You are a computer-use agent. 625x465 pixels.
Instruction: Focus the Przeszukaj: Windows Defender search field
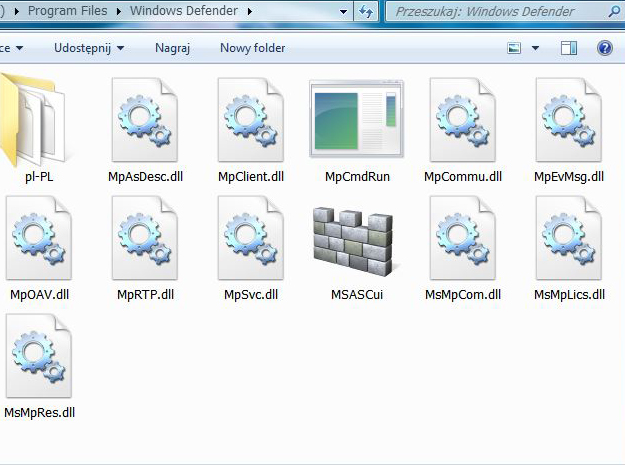click(x=503, y=12)
